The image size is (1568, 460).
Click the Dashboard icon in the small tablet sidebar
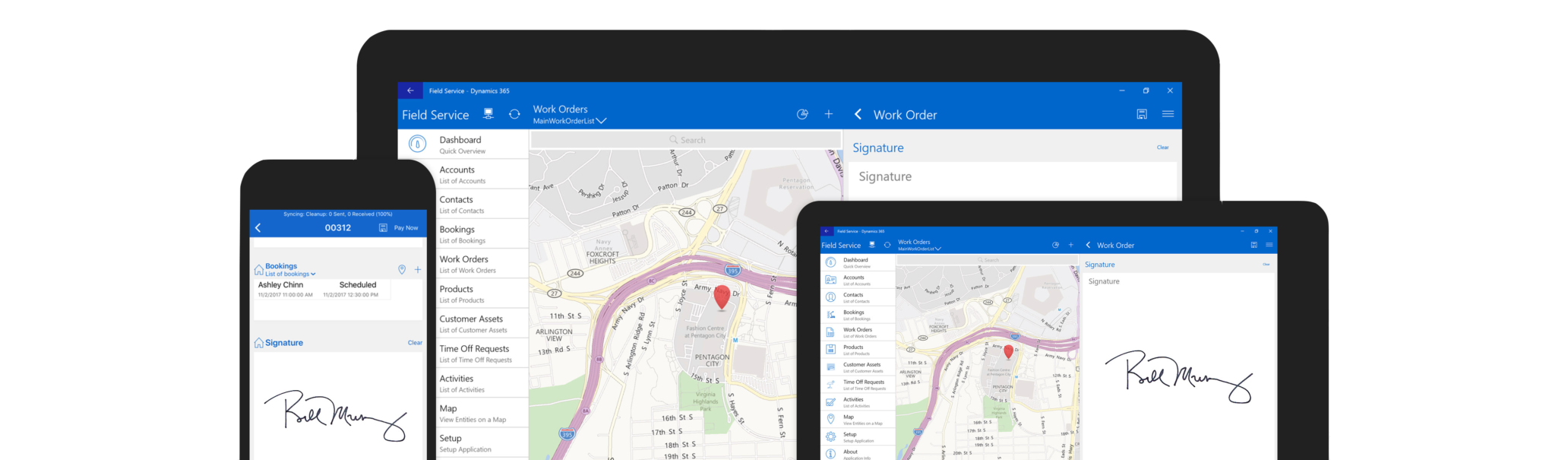[x=830, y=262]
